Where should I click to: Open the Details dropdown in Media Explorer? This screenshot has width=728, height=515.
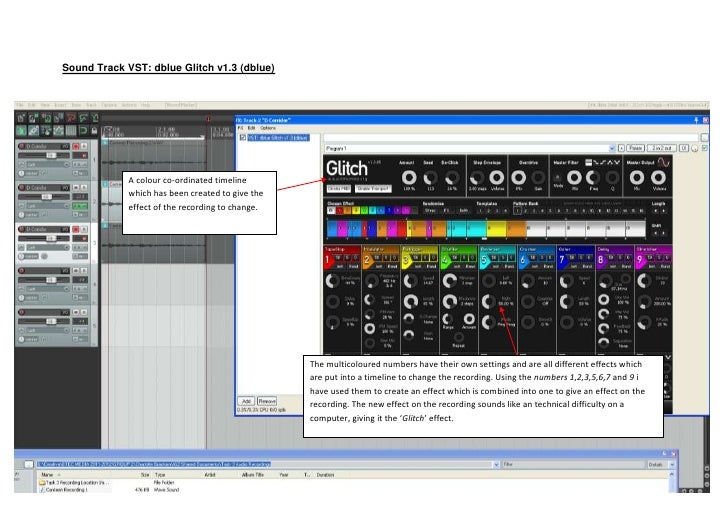671,464
